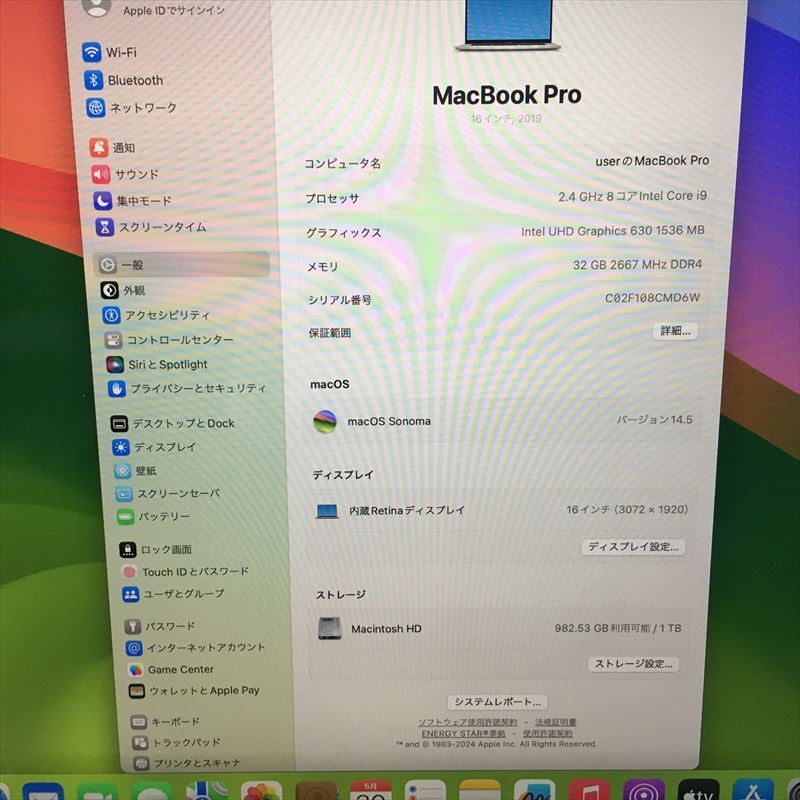
Task: Open バッテリー via its green battery icon
Action: pos(126,517)
